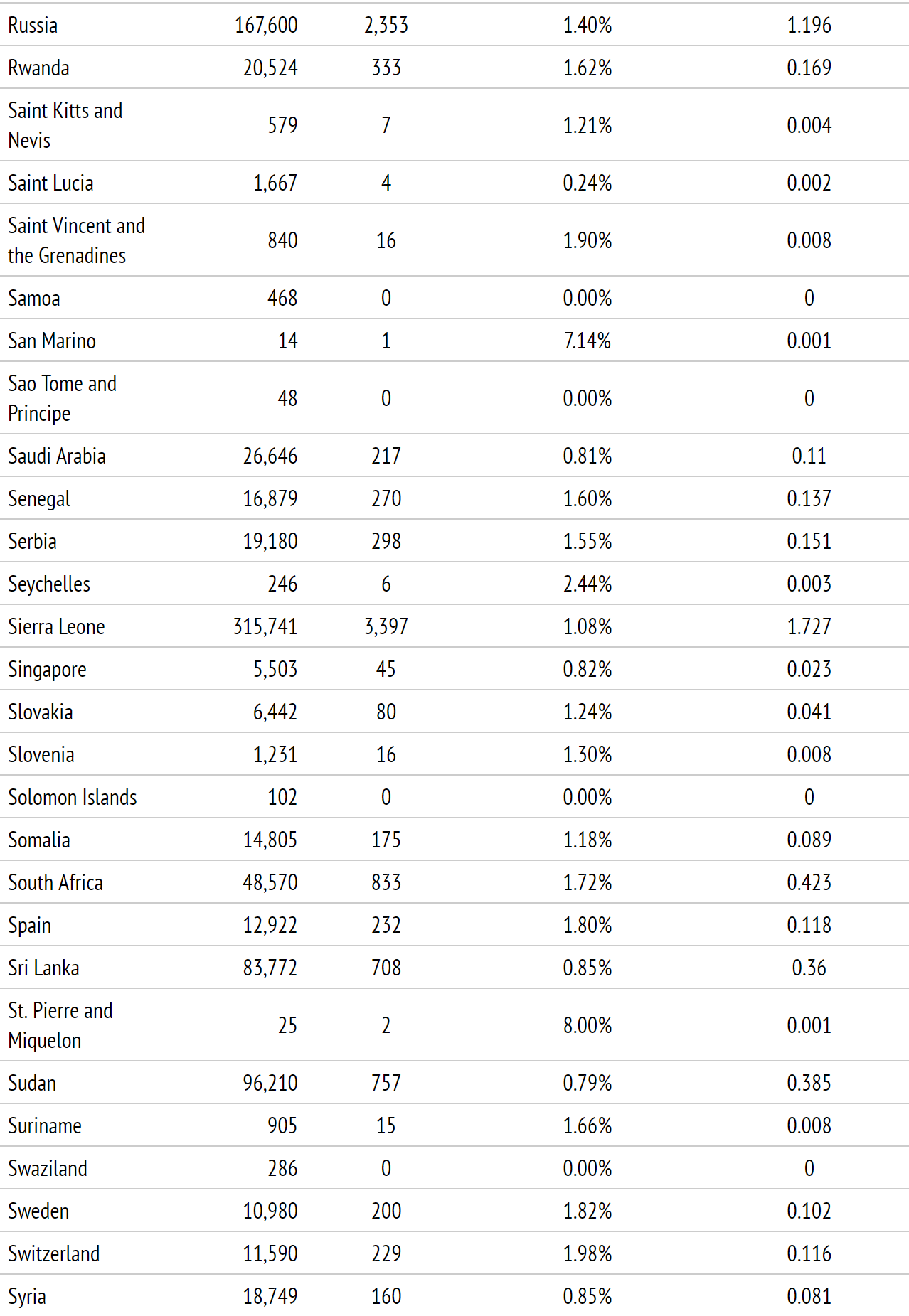Click the Saint Kitts and Nevis cell
909x1316 pixels.
pos(65,125)
